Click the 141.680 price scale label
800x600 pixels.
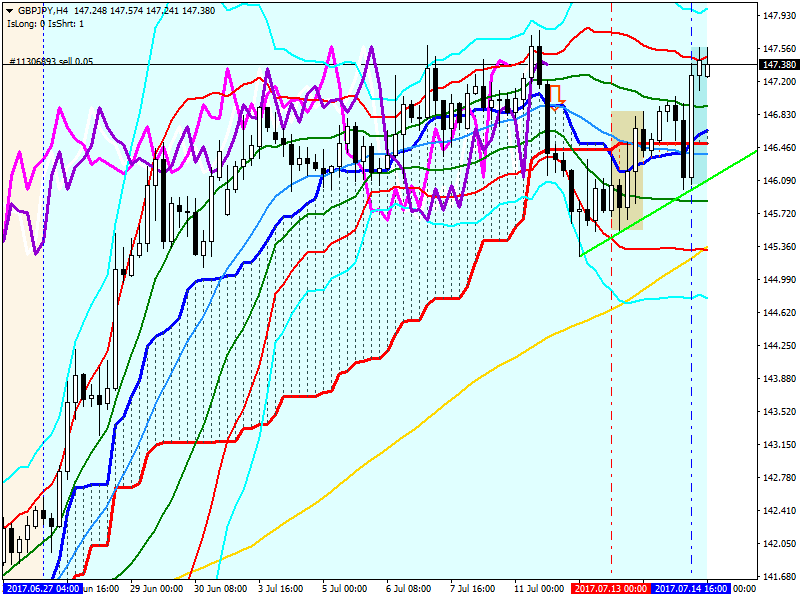coord(779,577)
